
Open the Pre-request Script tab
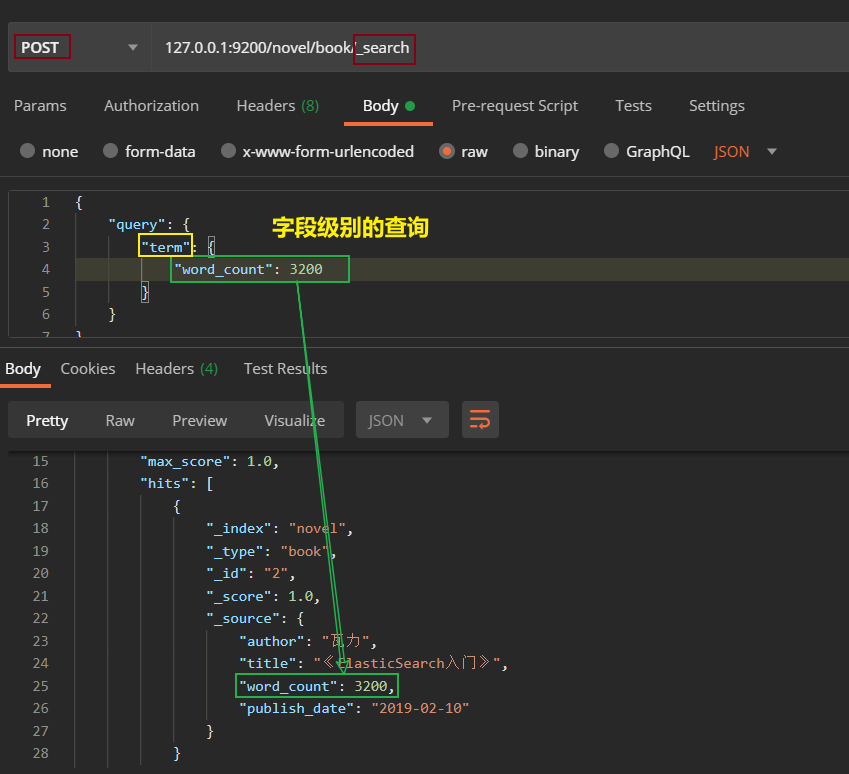pos(515,106)
